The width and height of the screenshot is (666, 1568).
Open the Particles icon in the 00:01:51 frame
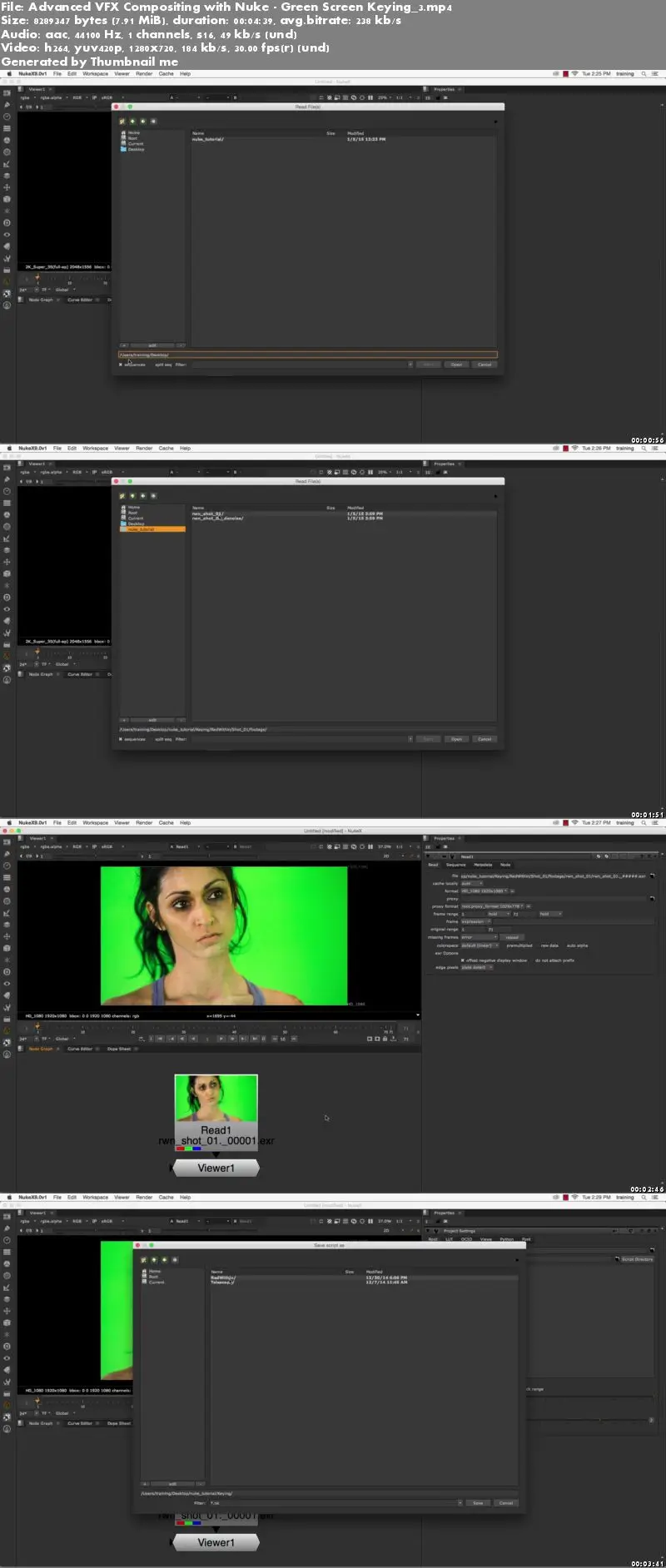pyautogui.click(x=7, y=585)
